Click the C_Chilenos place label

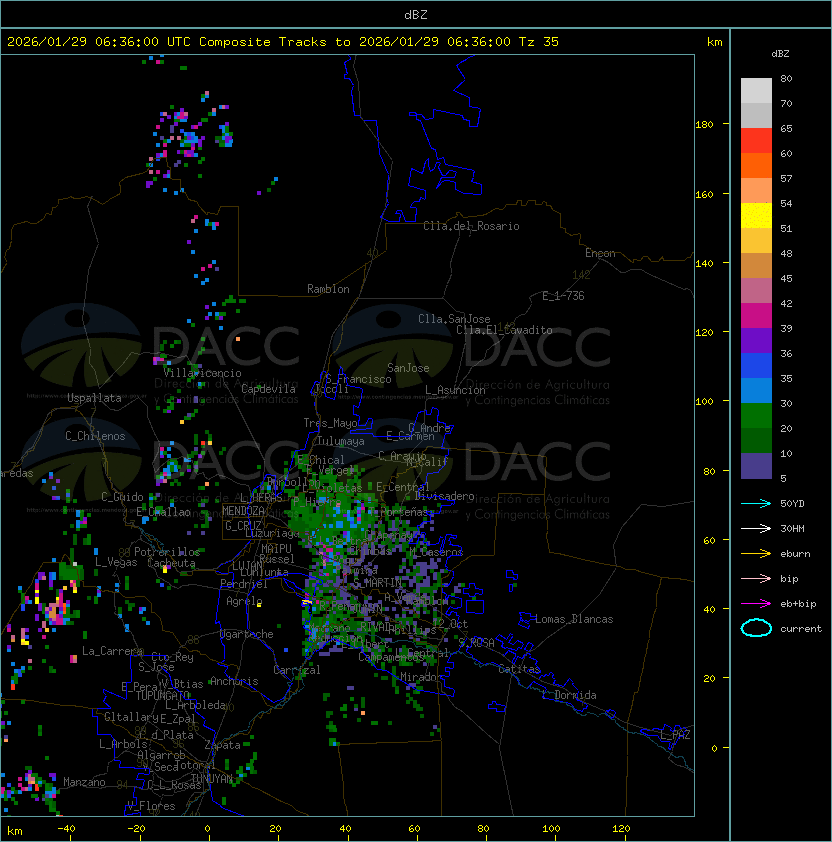click(x=95, y=436)
